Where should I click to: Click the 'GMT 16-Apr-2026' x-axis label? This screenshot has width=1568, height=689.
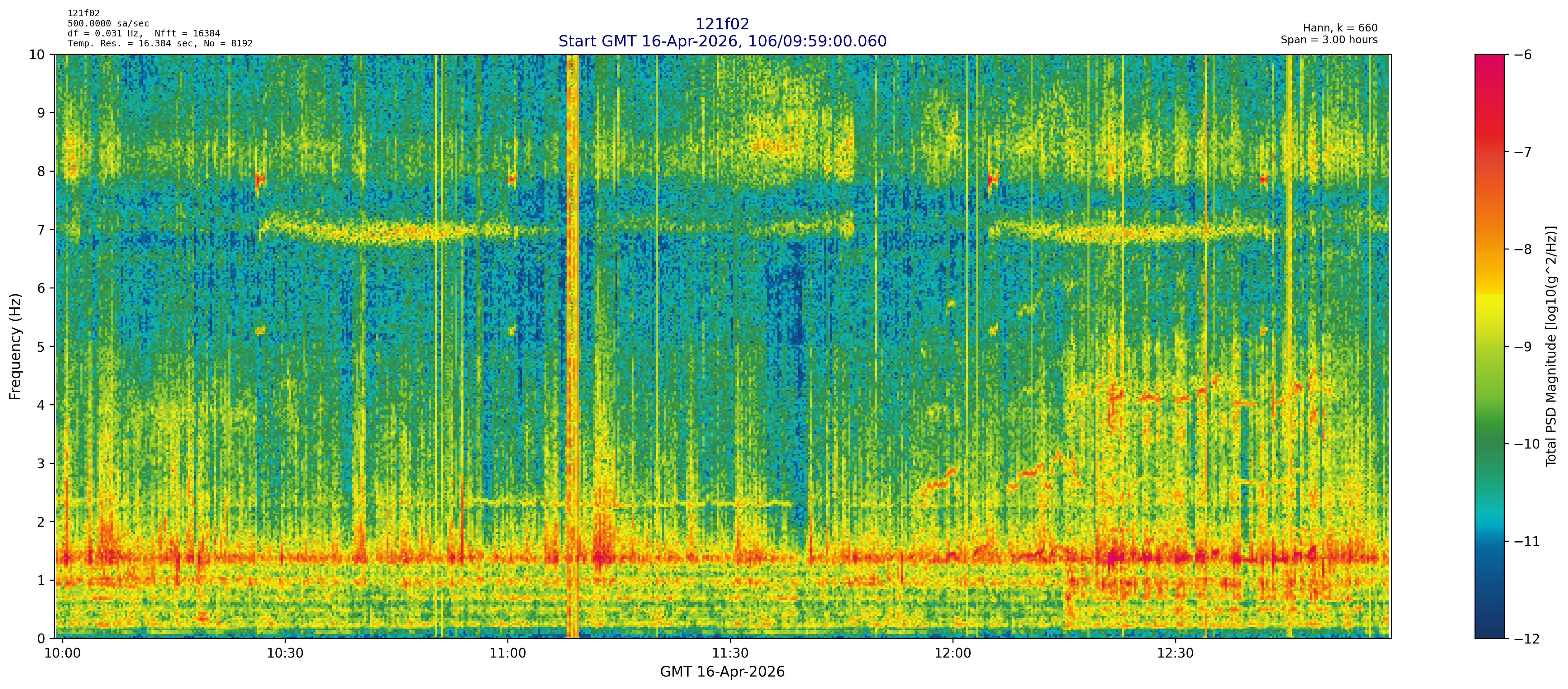click(722, 672)
